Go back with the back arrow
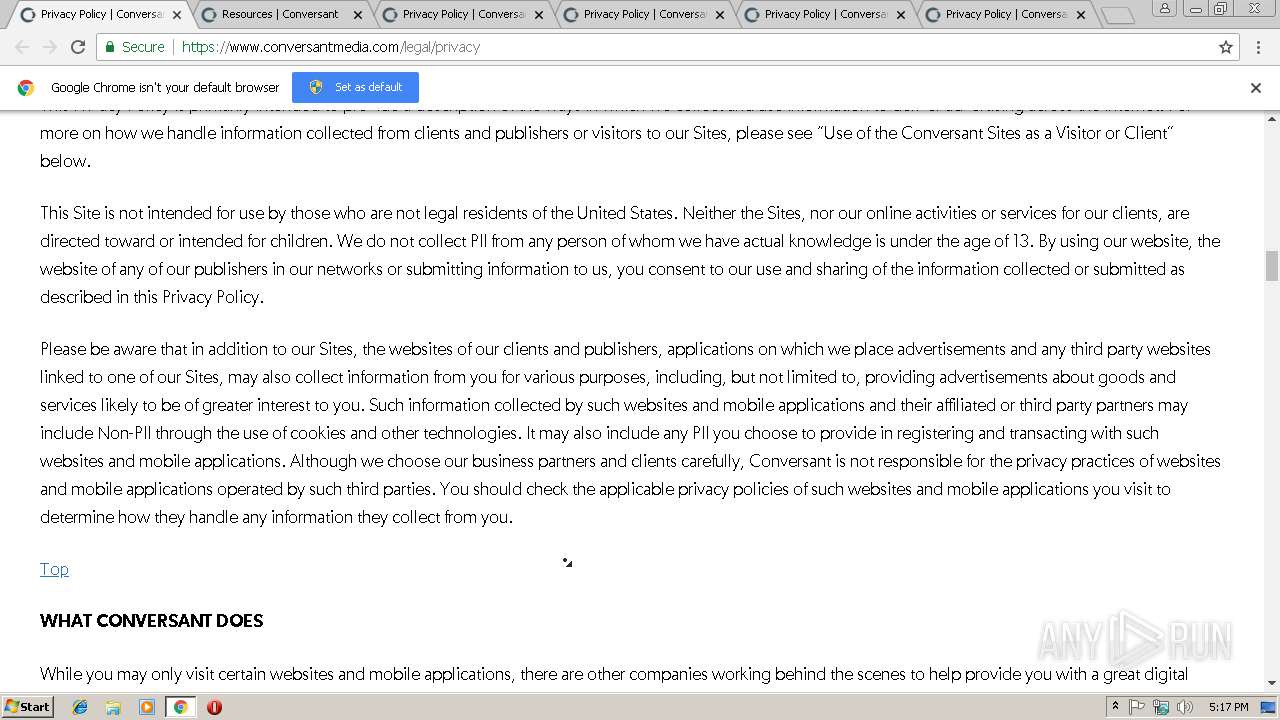This screenshot has height=720, width=1280. pos(22,47)
